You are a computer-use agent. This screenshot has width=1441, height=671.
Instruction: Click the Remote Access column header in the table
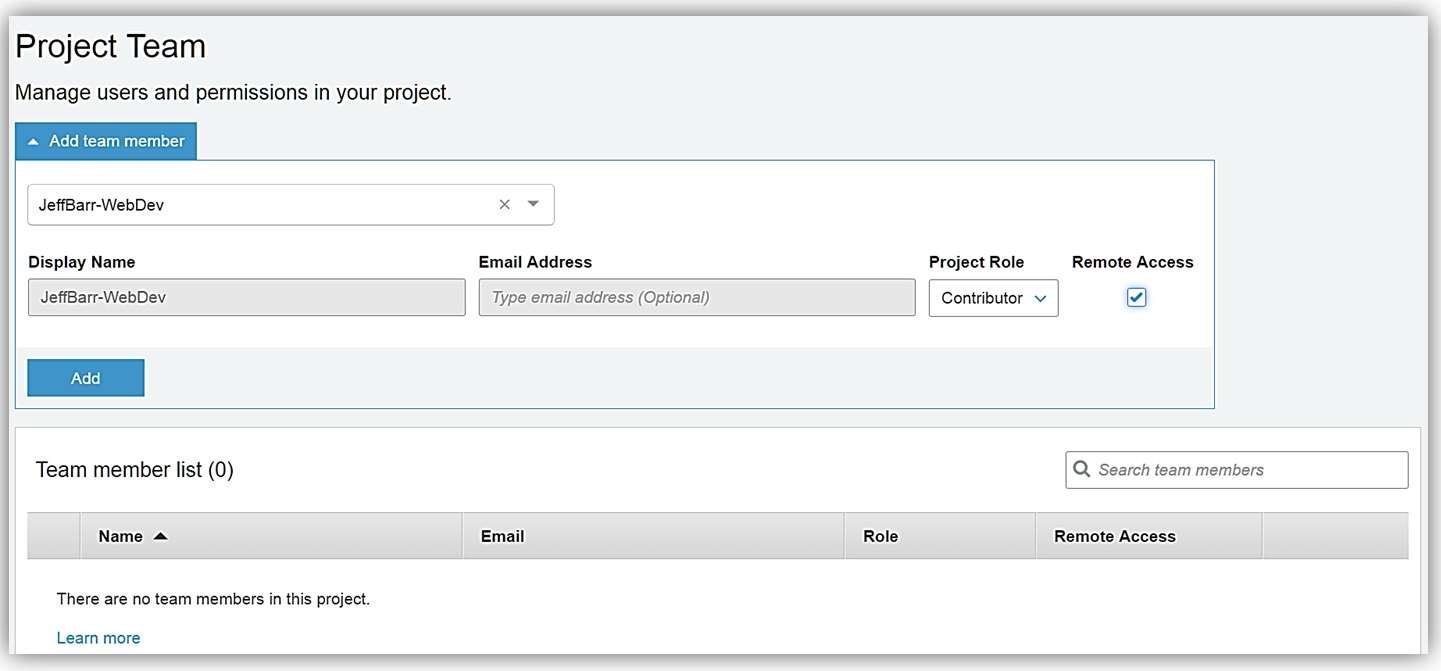click(x=1114, y=536)
